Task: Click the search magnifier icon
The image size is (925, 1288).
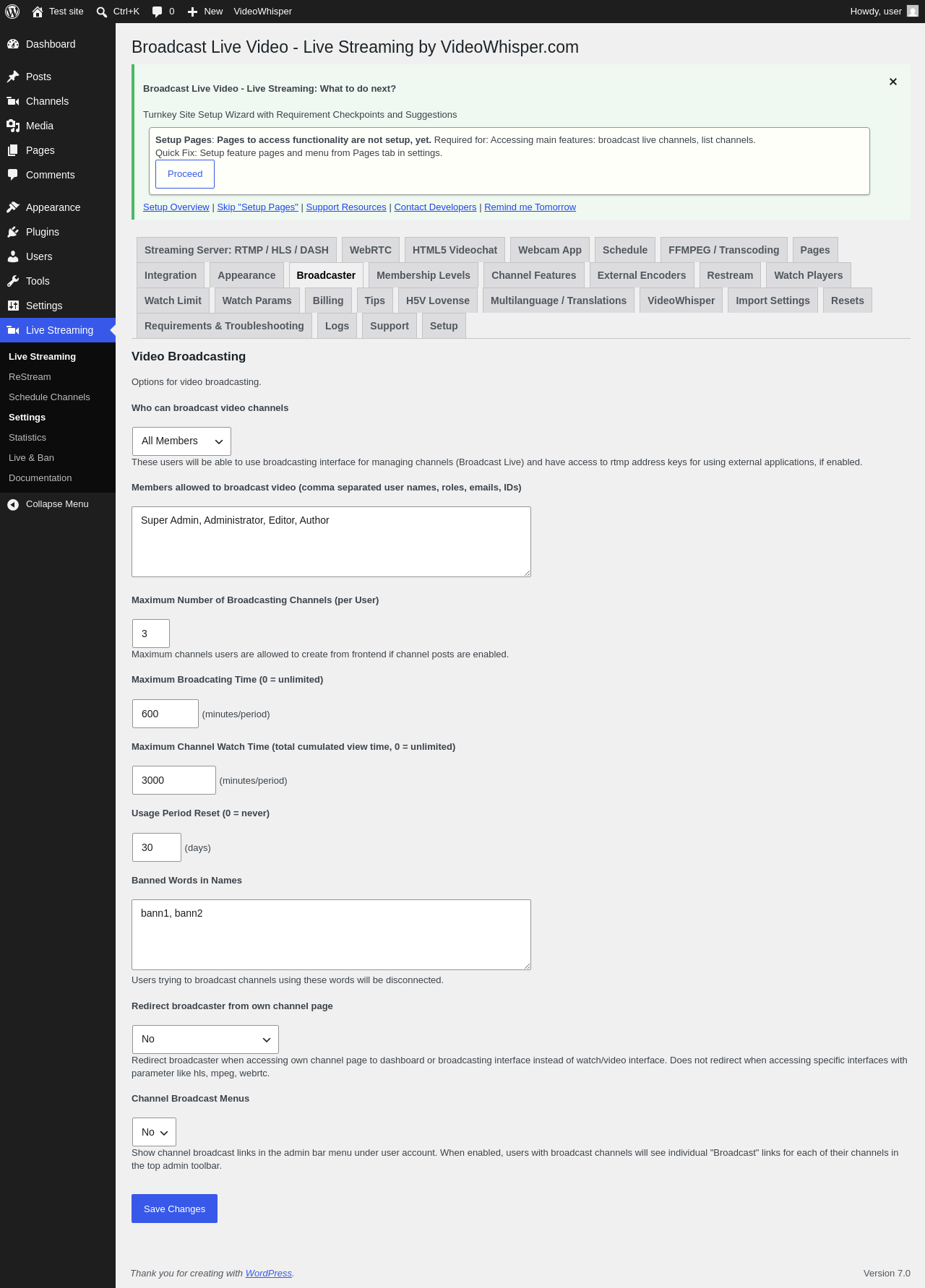Action: click(x=102, y=12)
